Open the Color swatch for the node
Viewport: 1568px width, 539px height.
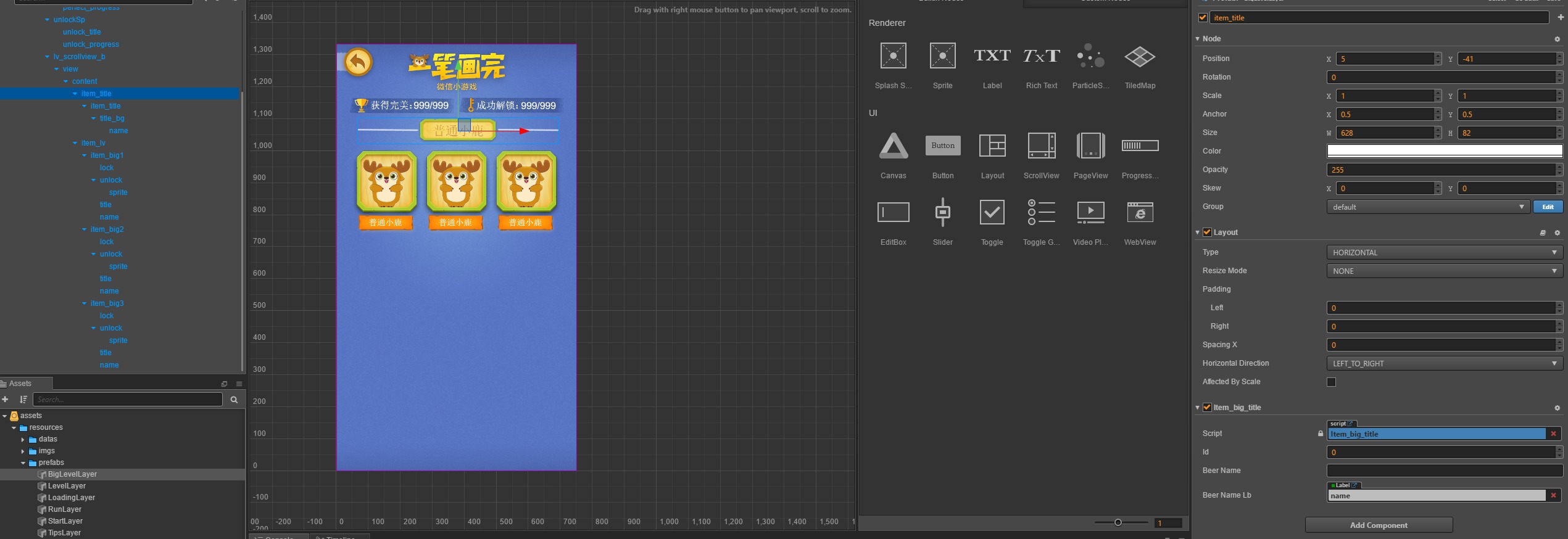click(x=1445, y=151)
